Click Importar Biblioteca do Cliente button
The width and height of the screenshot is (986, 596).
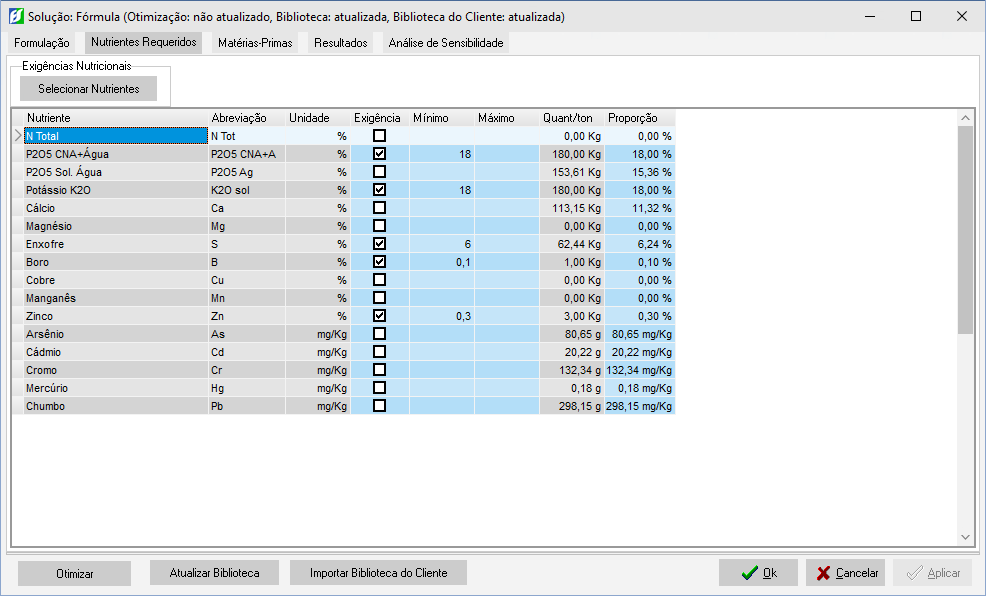(x=379, y=573)
